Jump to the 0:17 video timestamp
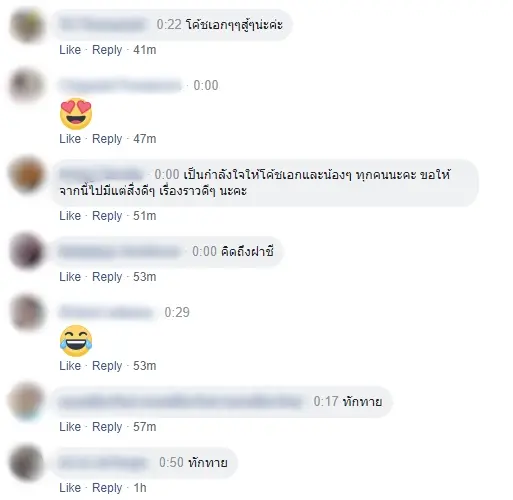The height and width of the screenshot is (500, 513). [x=326, y=401]
